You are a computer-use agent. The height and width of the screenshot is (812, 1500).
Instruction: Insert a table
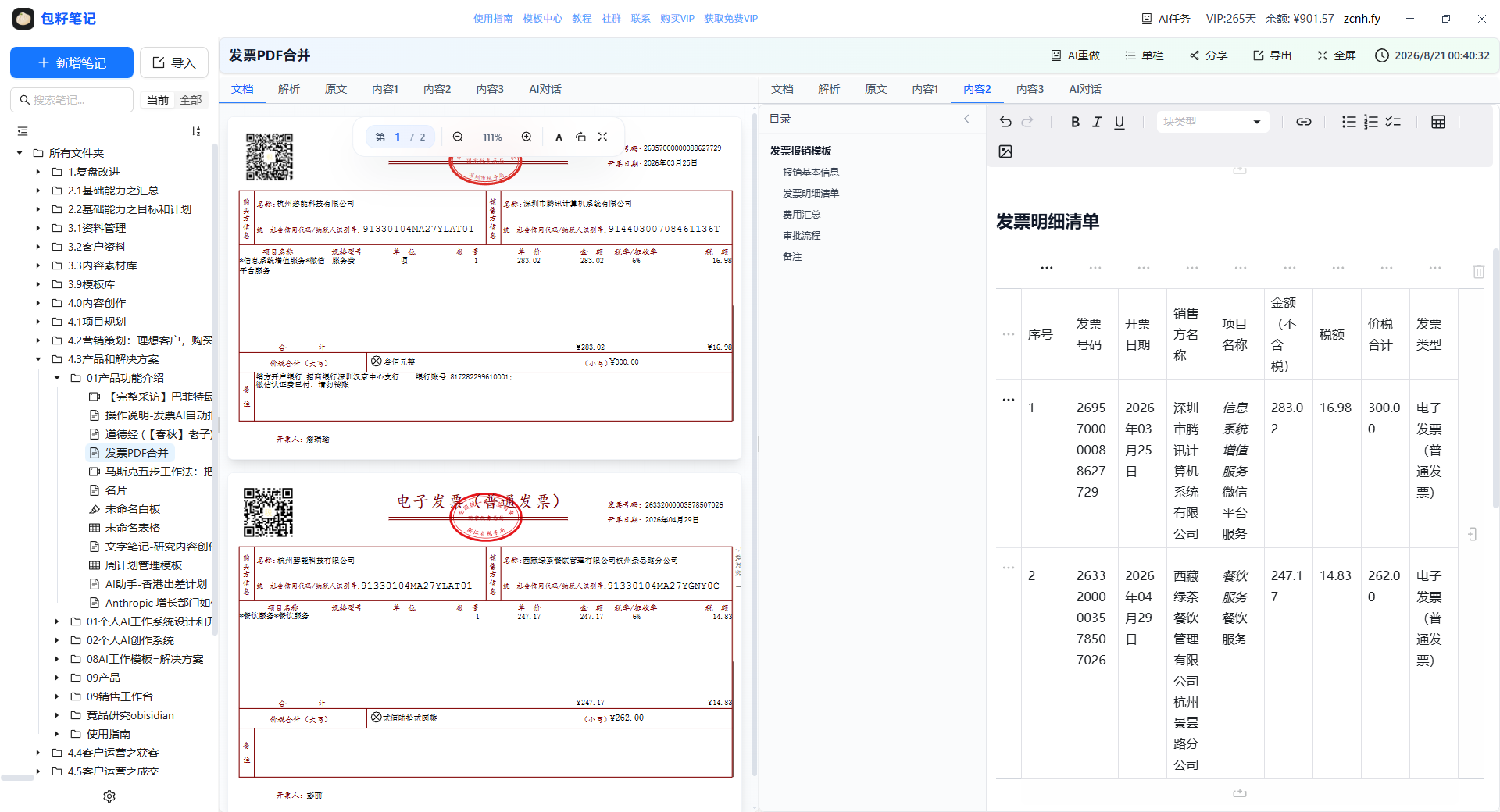[1438, 122]
